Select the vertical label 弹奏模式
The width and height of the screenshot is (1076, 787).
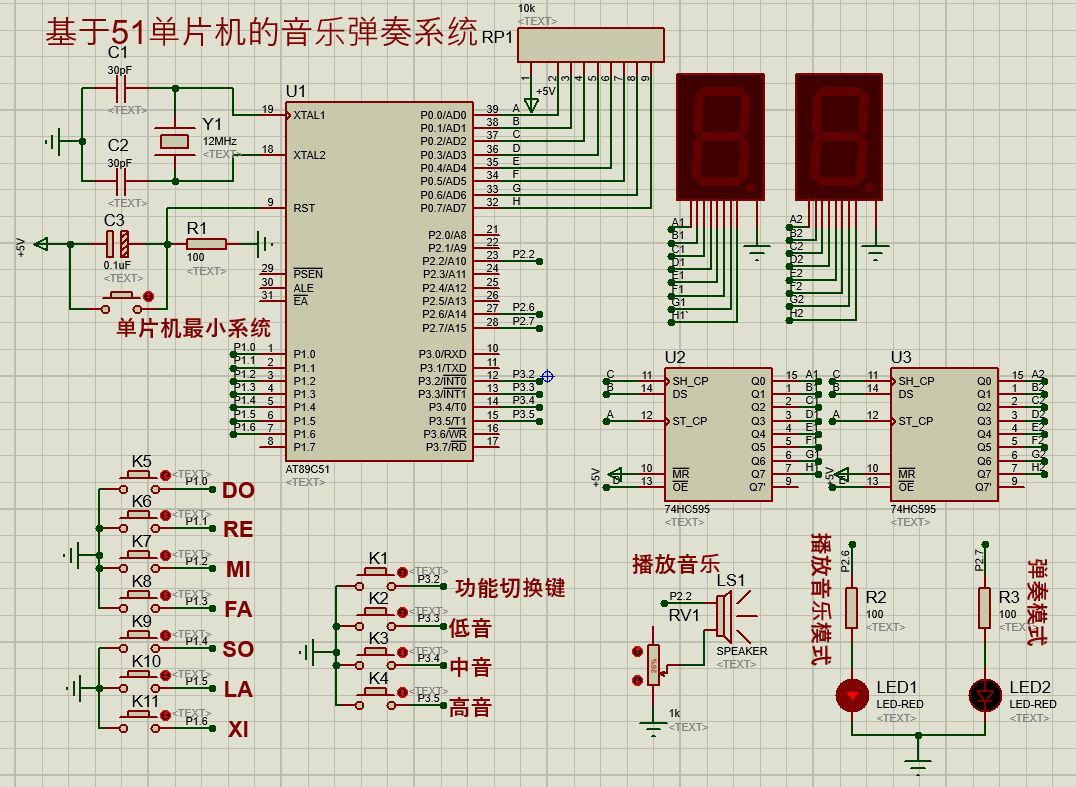(x=1037, y=602)
